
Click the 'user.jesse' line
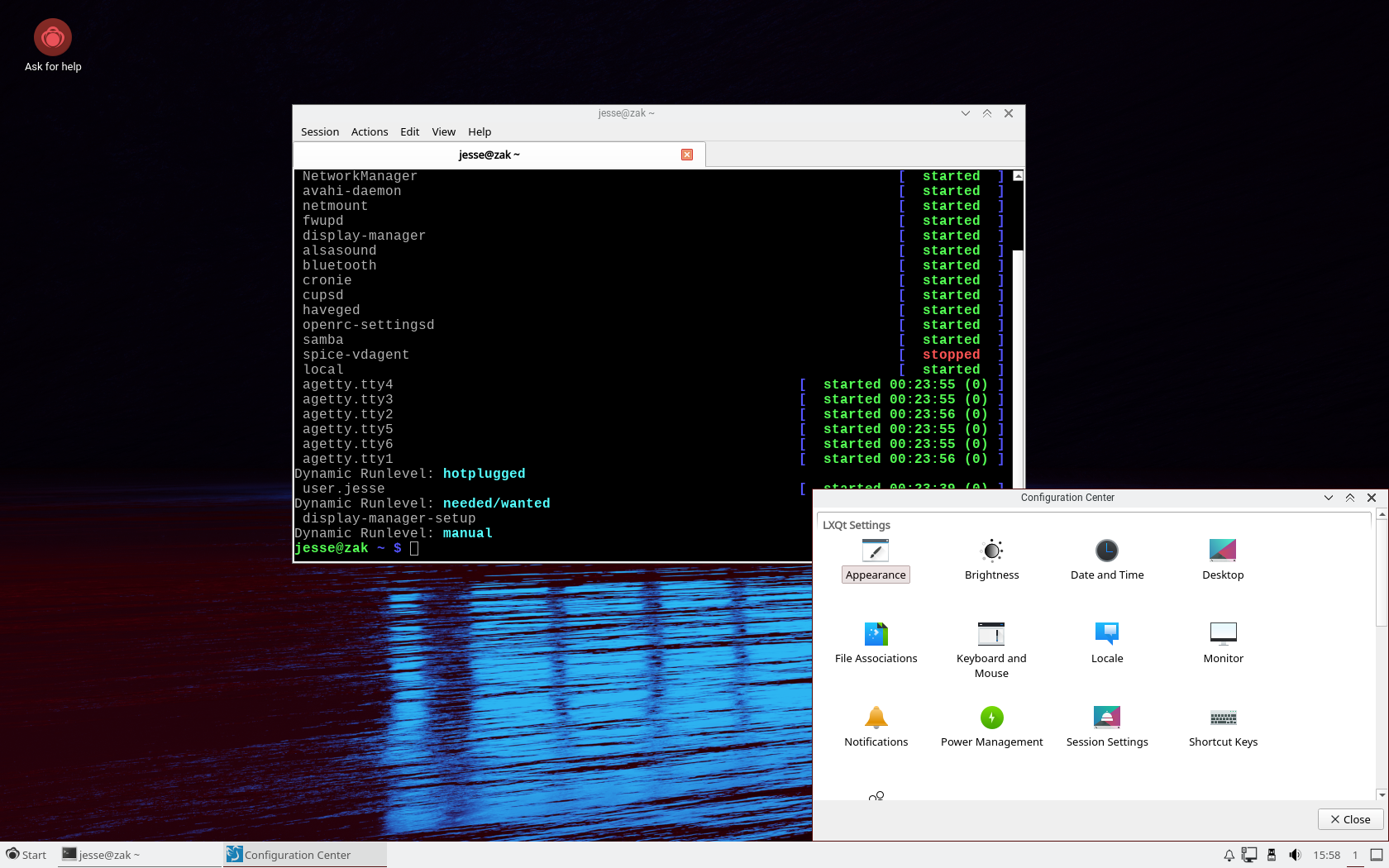click(343, 489)
